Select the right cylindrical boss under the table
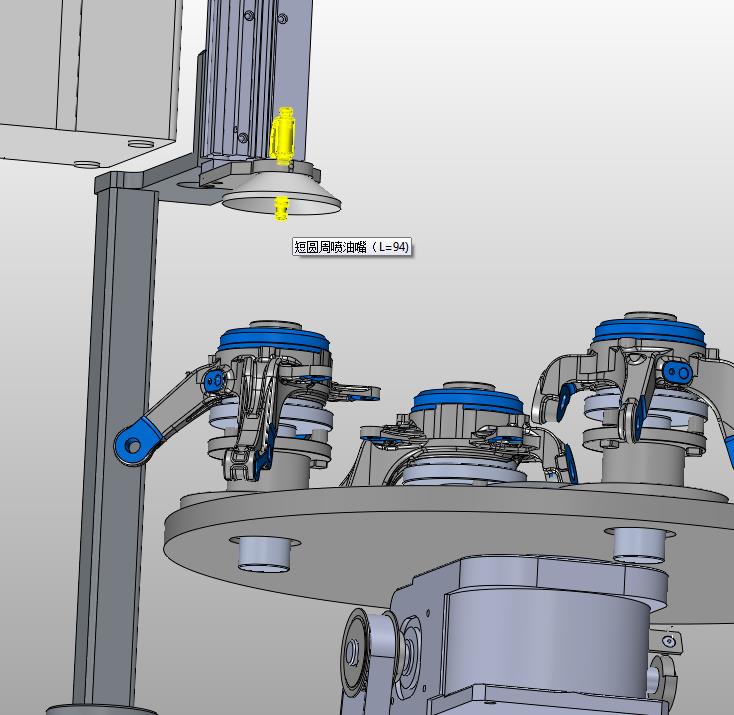 639,545
